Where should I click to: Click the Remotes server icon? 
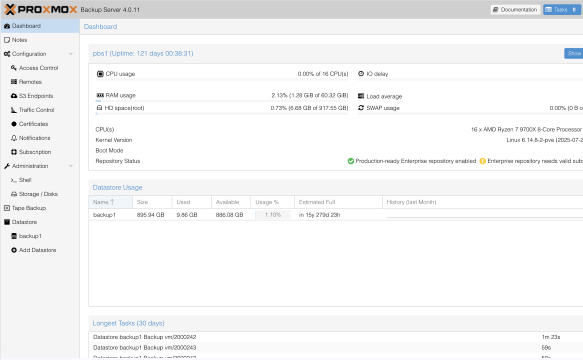pos(14,82)
